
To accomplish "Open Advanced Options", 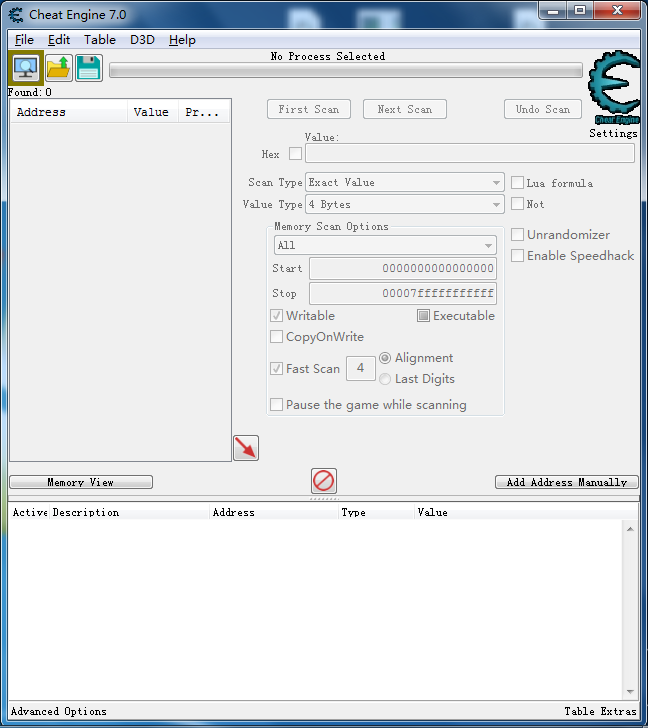I will coord(58,711).
